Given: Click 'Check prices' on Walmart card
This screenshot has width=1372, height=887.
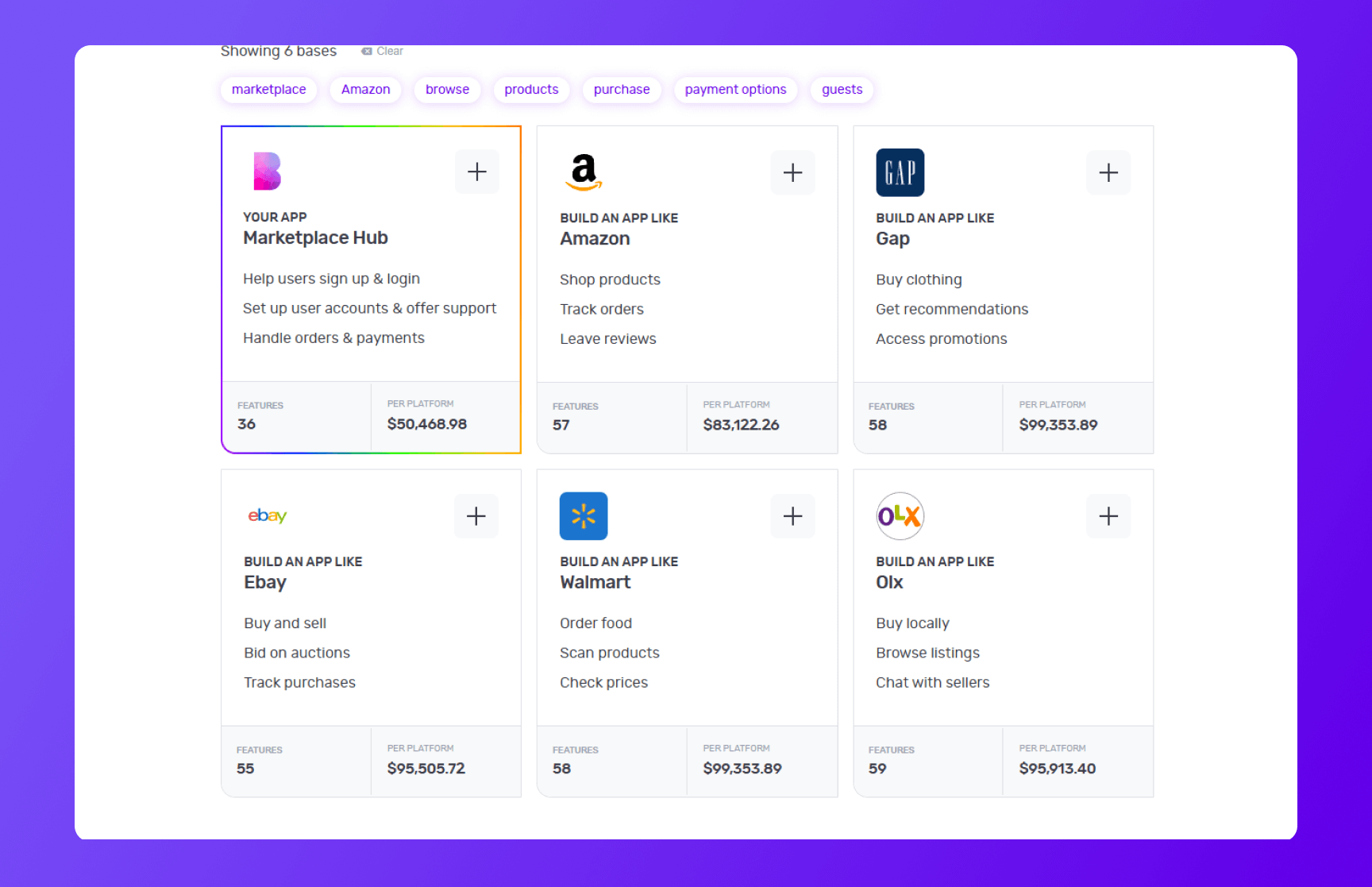Looking at the screenshot, I should coord(603,682).
